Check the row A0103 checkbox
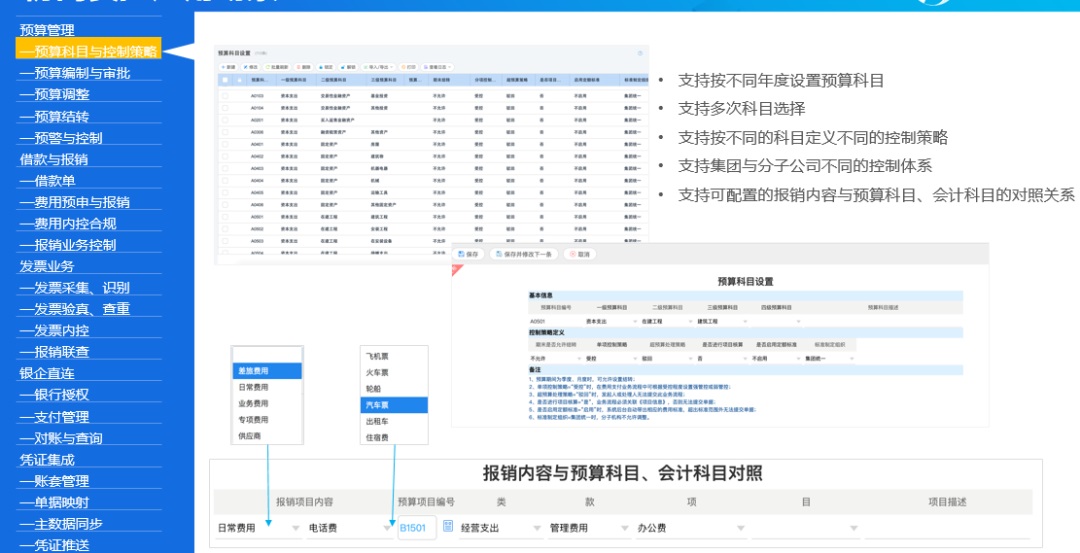This screenshot has width=1080, height=553. click(225, 96)
